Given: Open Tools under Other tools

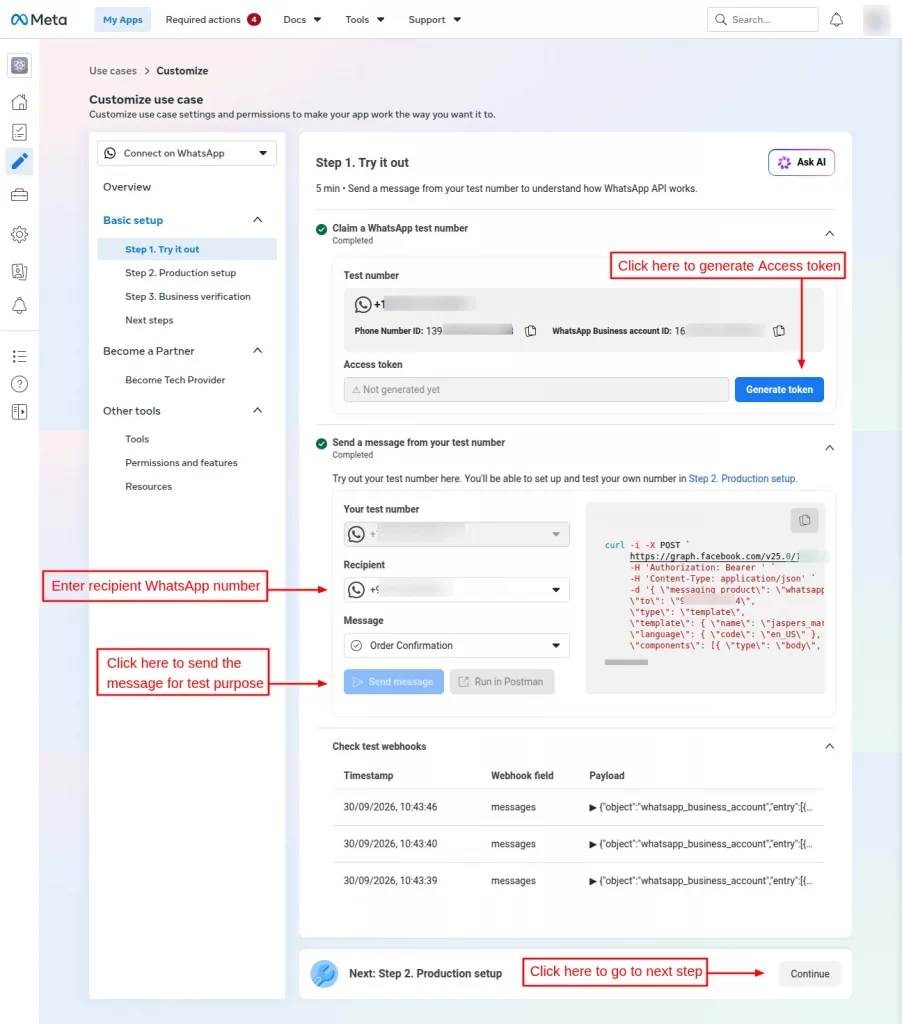Looking at the screenshot, I should pos(137,440).
